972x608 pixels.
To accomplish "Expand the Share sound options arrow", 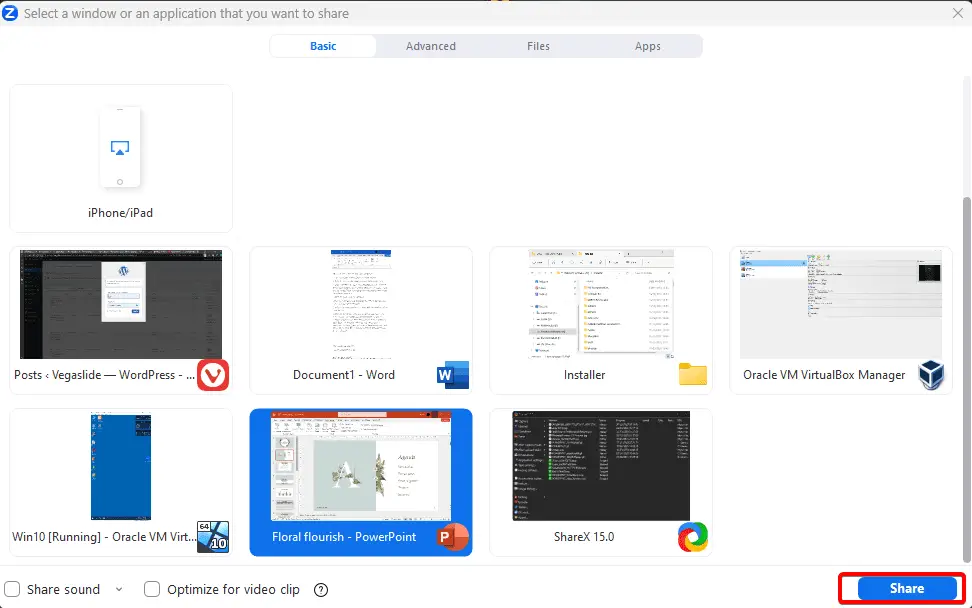I will pyautogui.click(x=119, y=589).
